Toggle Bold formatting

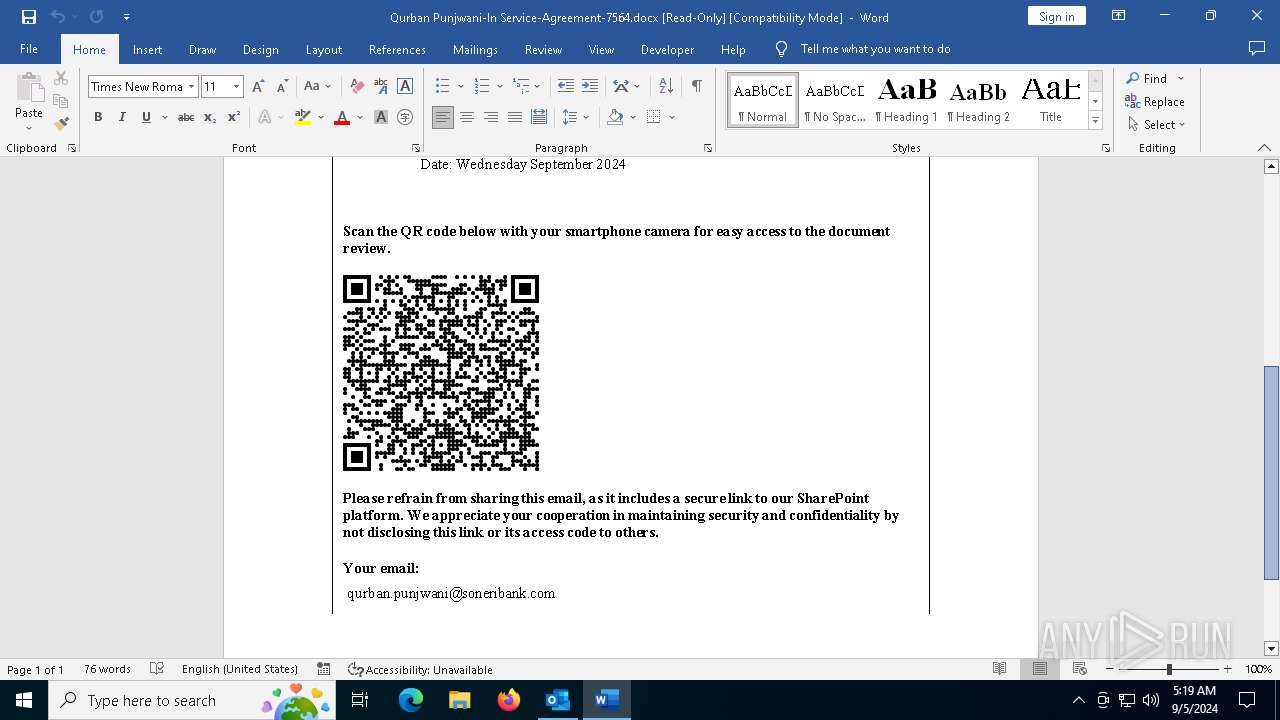[98, 117]
